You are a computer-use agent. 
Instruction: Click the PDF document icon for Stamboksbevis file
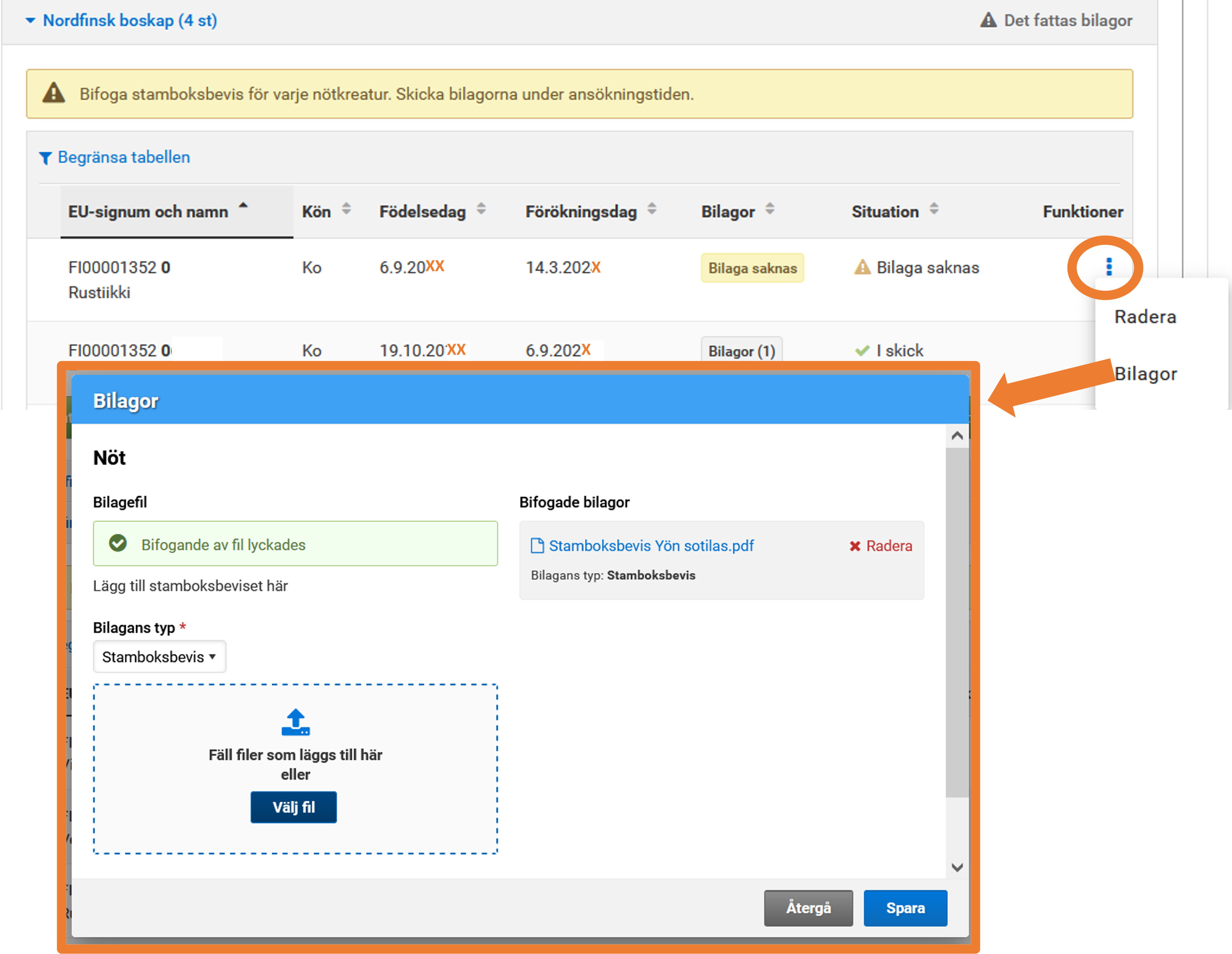click(x=537, y=546)
